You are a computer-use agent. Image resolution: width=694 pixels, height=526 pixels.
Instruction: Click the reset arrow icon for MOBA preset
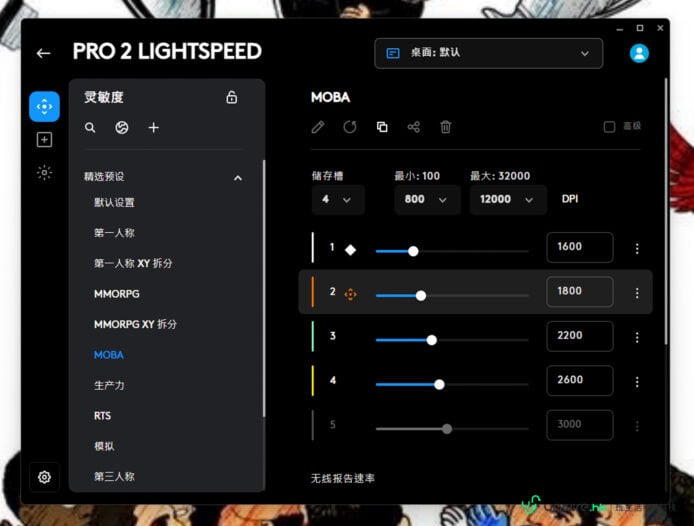point(350,127)
